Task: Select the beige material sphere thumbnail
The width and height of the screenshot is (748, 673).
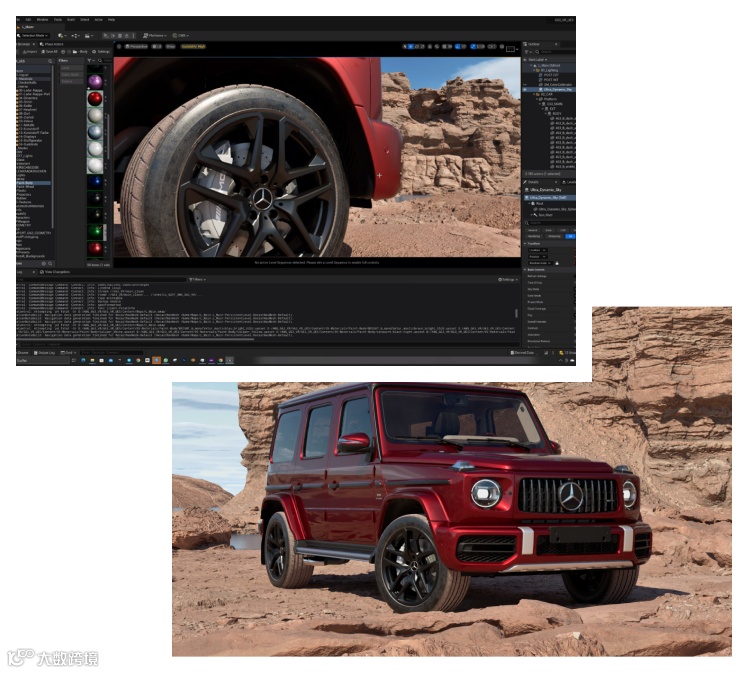Action: (95, 115)
